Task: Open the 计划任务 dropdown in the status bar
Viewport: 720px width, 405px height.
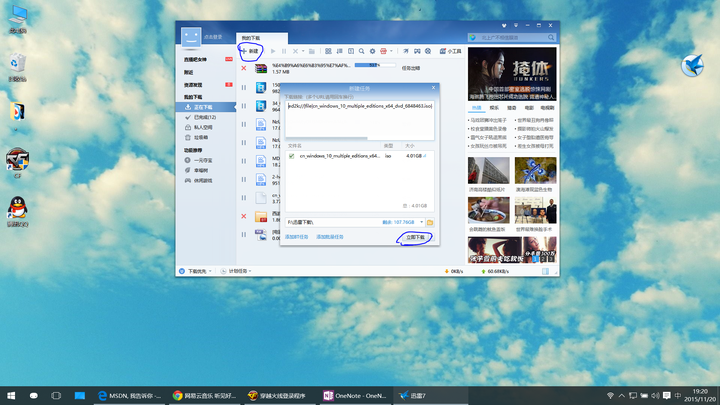Action: (x=236, y=271)
